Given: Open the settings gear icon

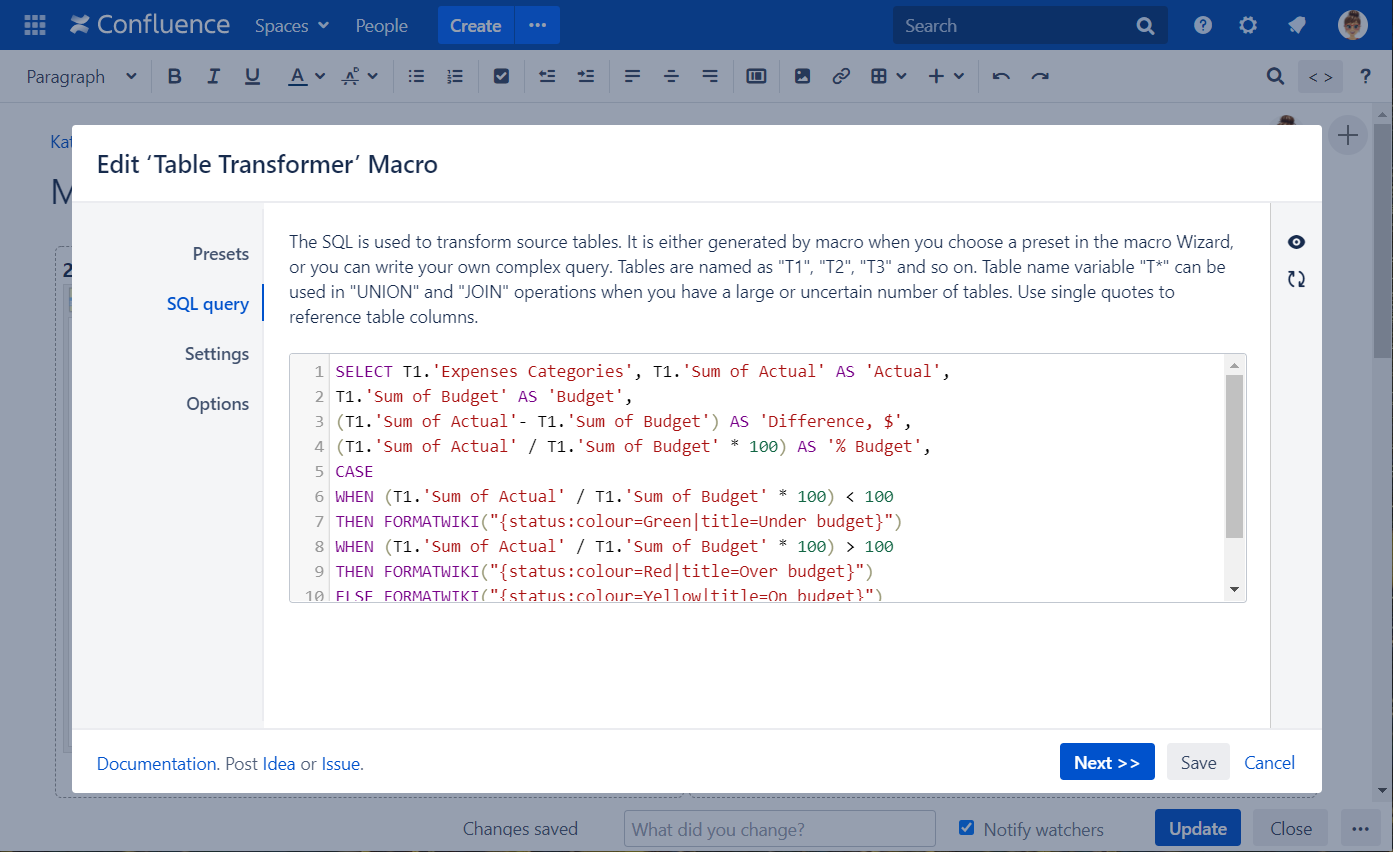Looking at the screenshot, I should pos(1248,26).
